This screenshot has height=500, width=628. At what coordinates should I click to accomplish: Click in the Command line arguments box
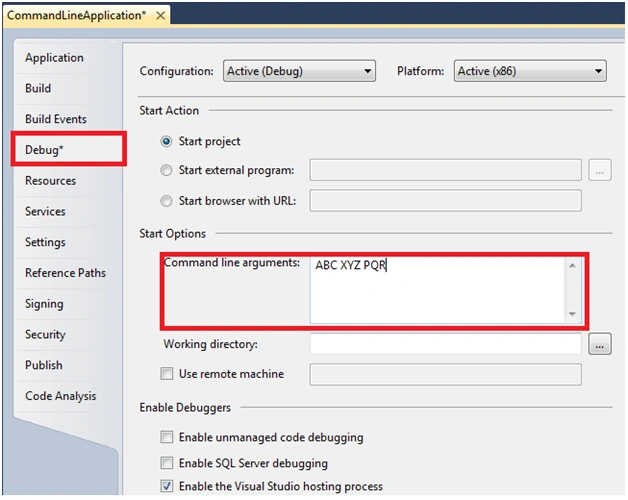(437, 290)
